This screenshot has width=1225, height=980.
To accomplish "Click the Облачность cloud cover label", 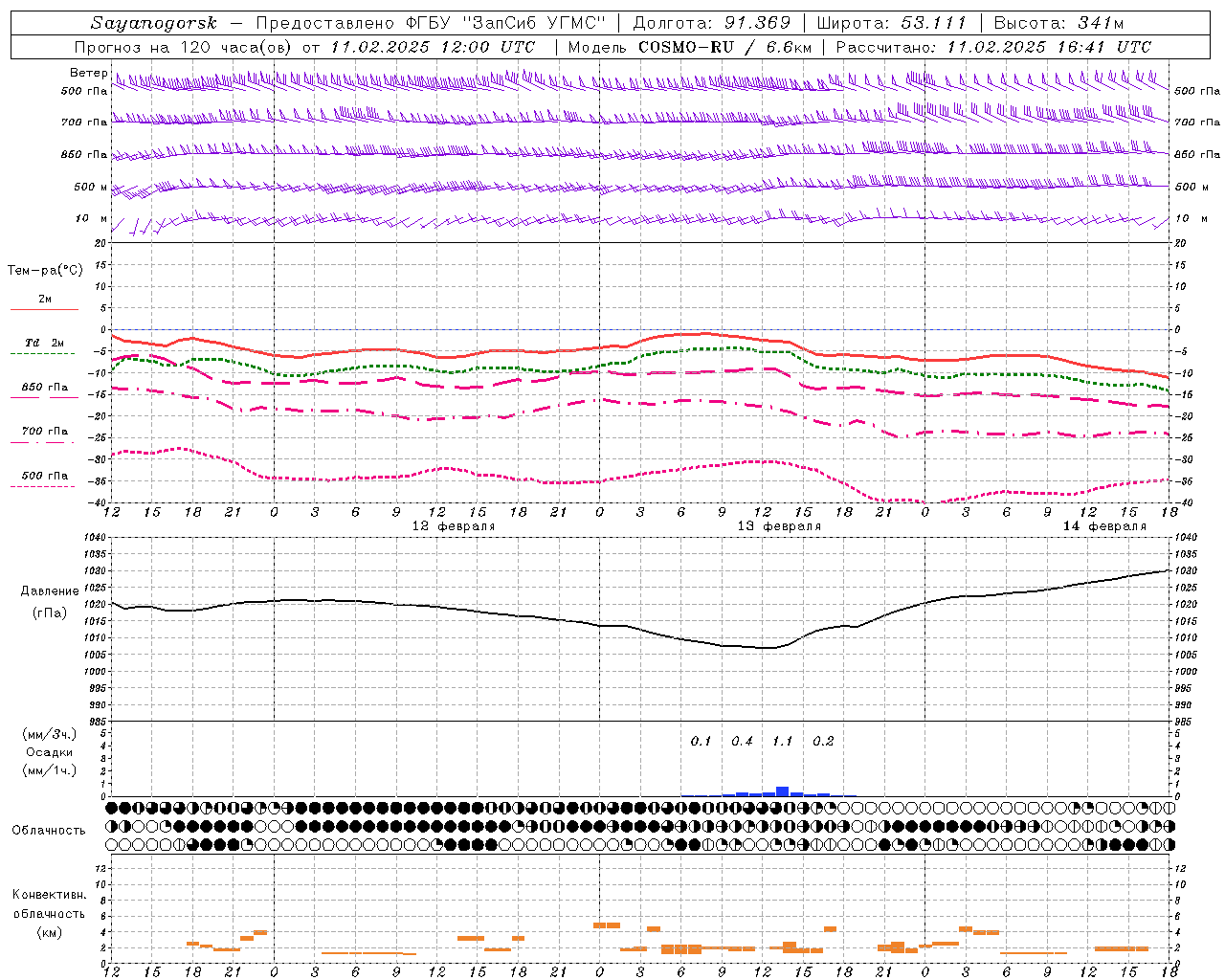I will click(49, 830).
